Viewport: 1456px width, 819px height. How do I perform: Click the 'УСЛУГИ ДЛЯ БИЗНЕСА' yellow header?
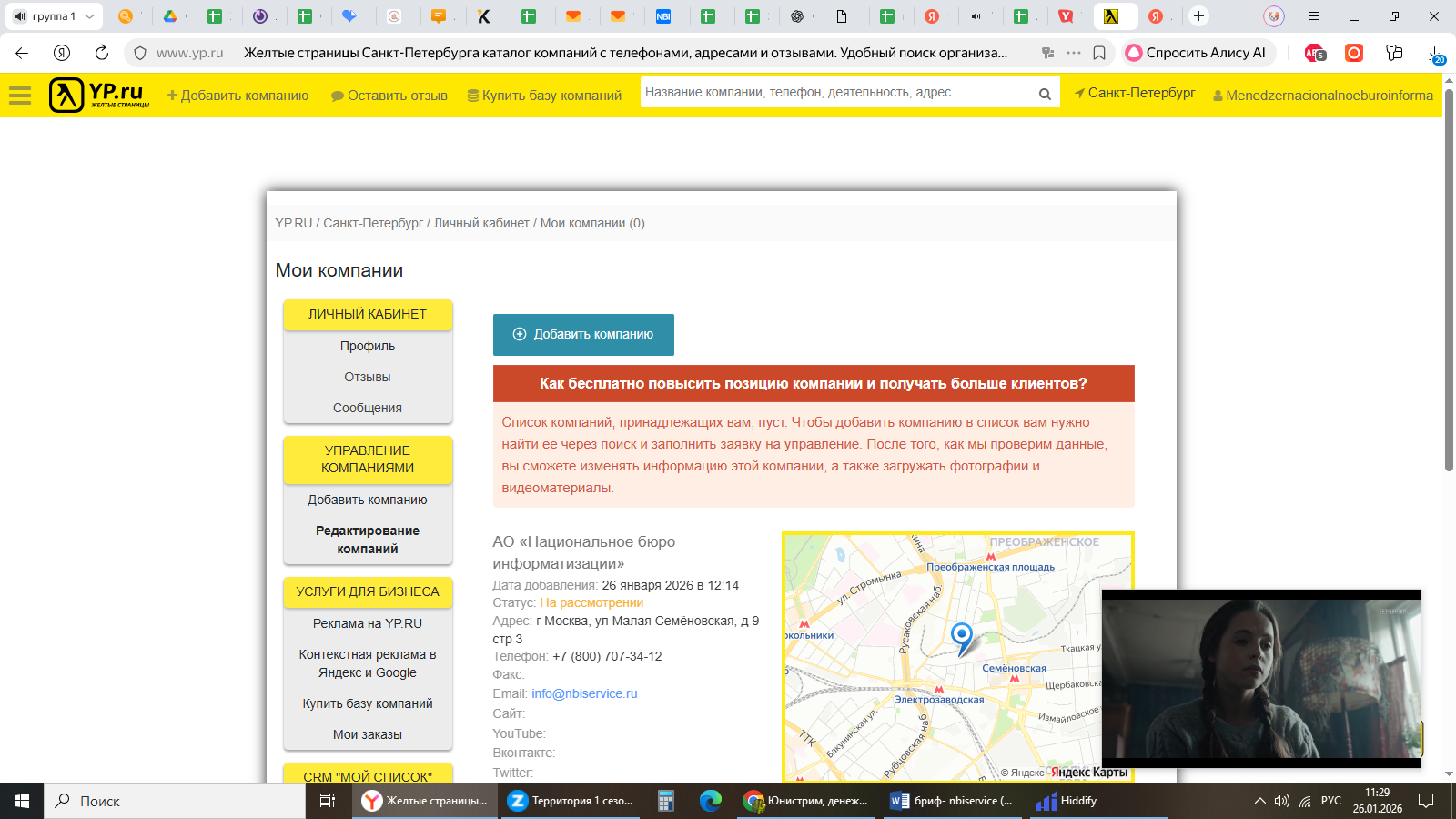pyautogui.click(x=368, y=591)
